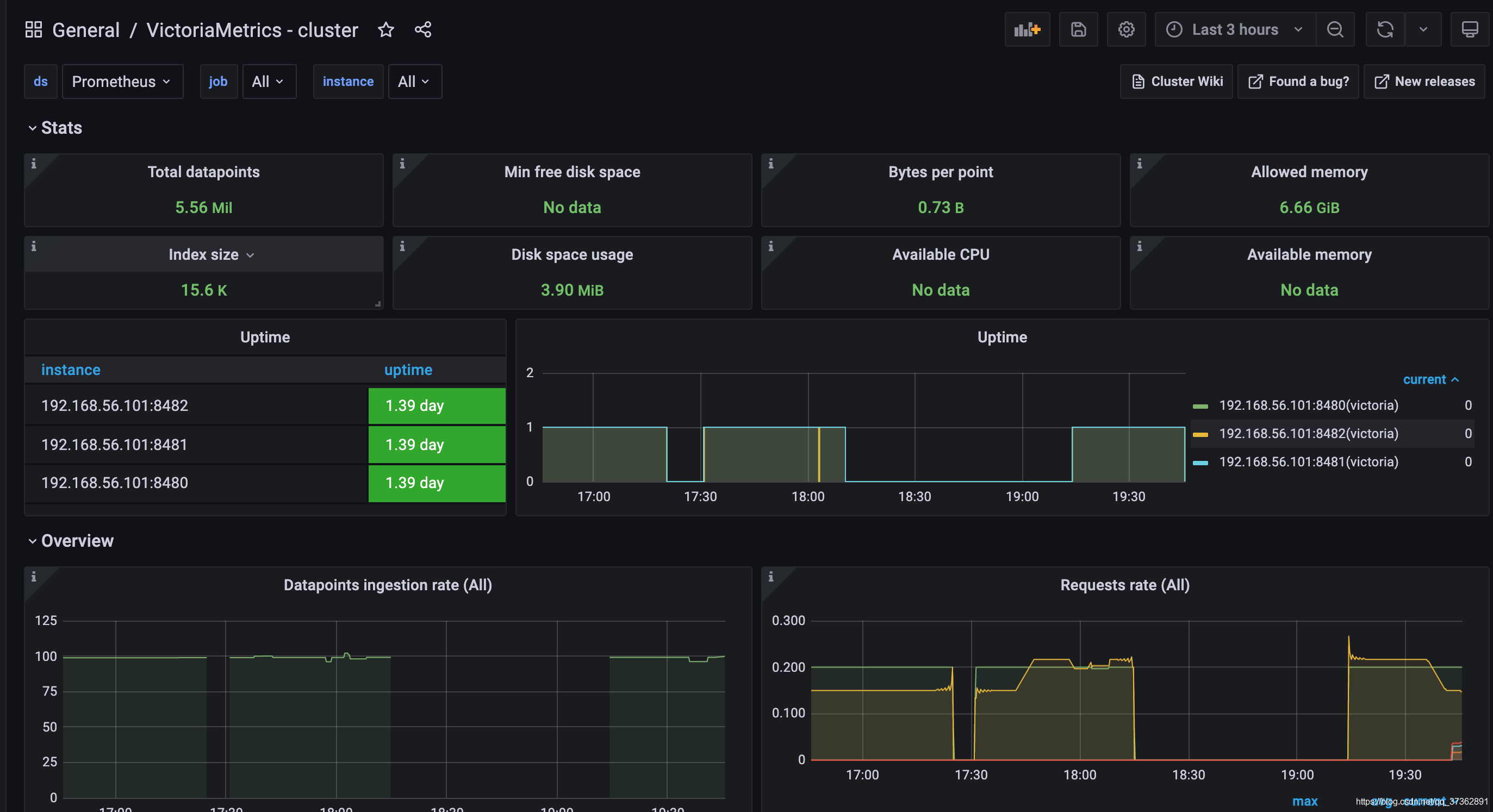Screen dimensions: 1493x812
Task: Show info for Disk space usage
Action: tap(402, 247)
